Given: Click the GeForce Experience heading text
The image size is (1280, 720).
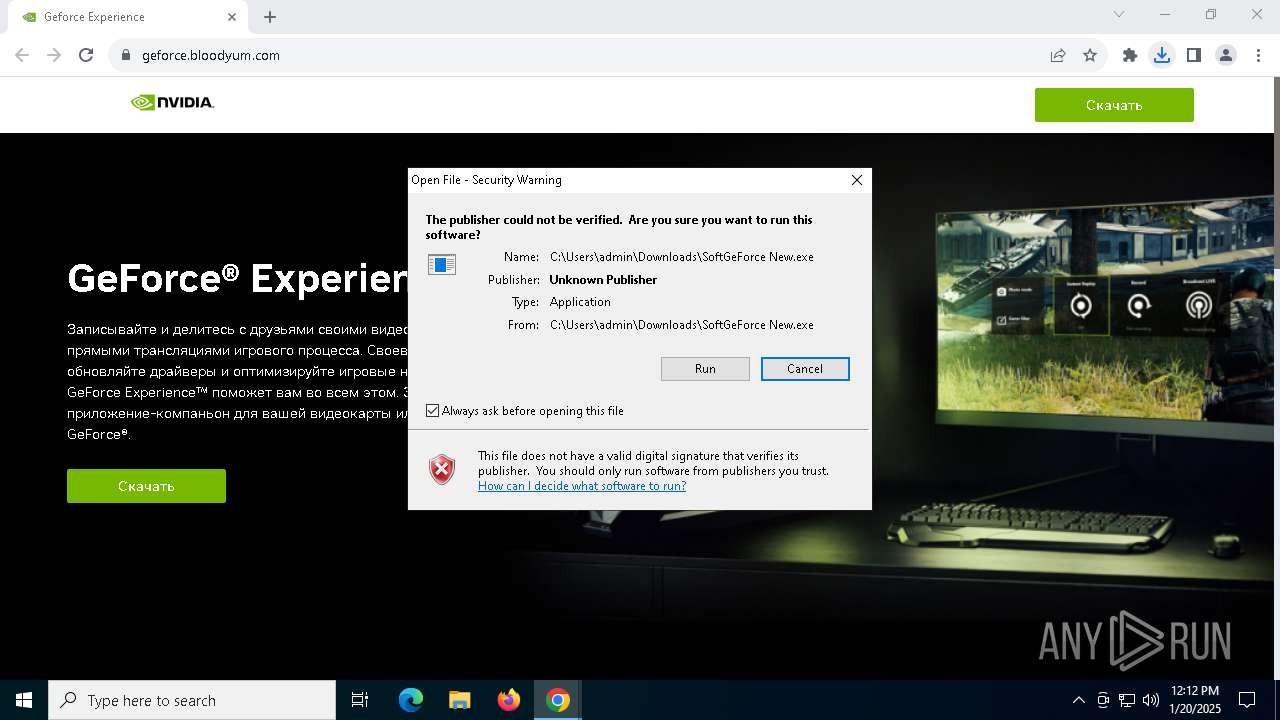Looking at the screenshot, I should 238,277.
